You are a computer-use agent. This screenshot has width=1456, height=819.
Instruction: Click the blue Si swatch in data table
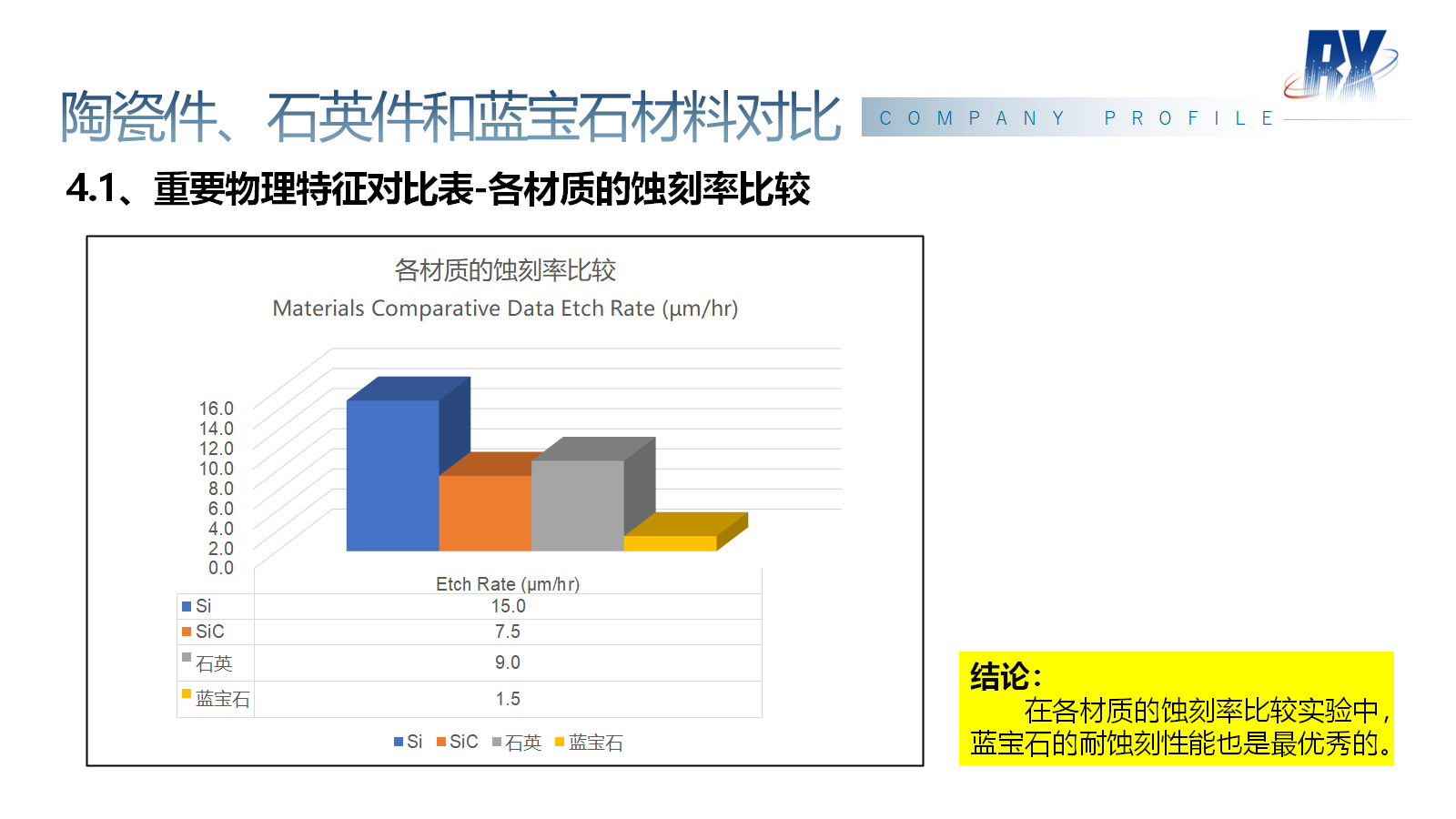click(x=187, y=606)
